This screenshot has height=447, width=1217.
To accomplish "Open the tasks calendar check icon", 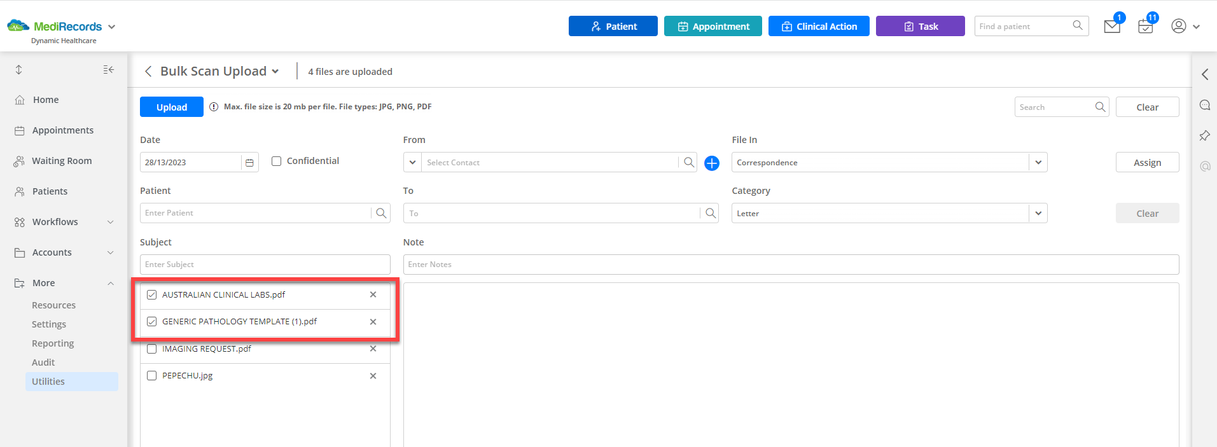I will (x=1146, y=27).
